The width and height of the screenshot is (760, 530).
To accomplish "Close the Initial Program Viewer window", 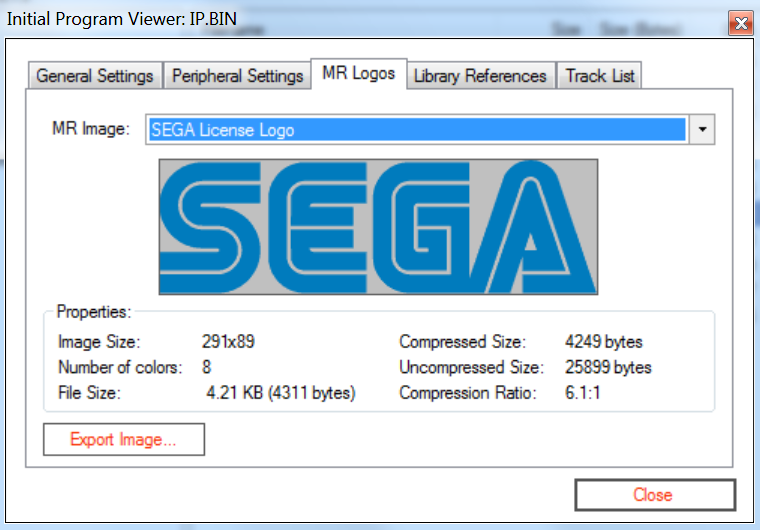I will (741, 23).
